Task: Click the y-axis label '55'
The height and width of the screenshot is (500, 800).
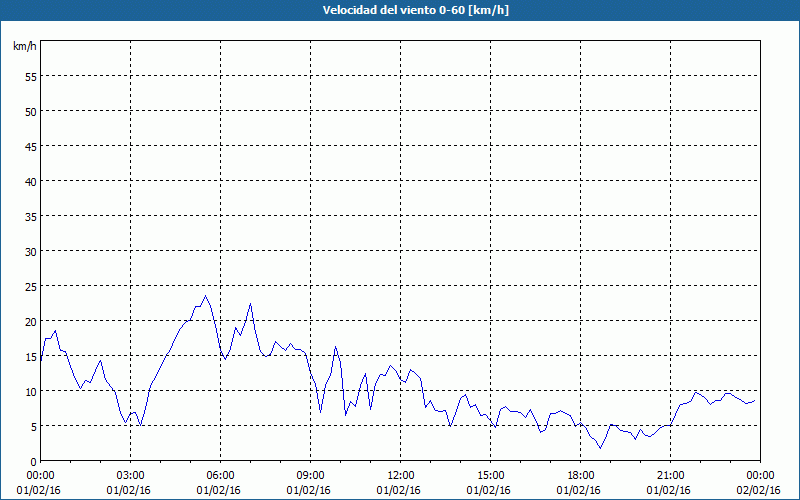Action: [31, 77]
